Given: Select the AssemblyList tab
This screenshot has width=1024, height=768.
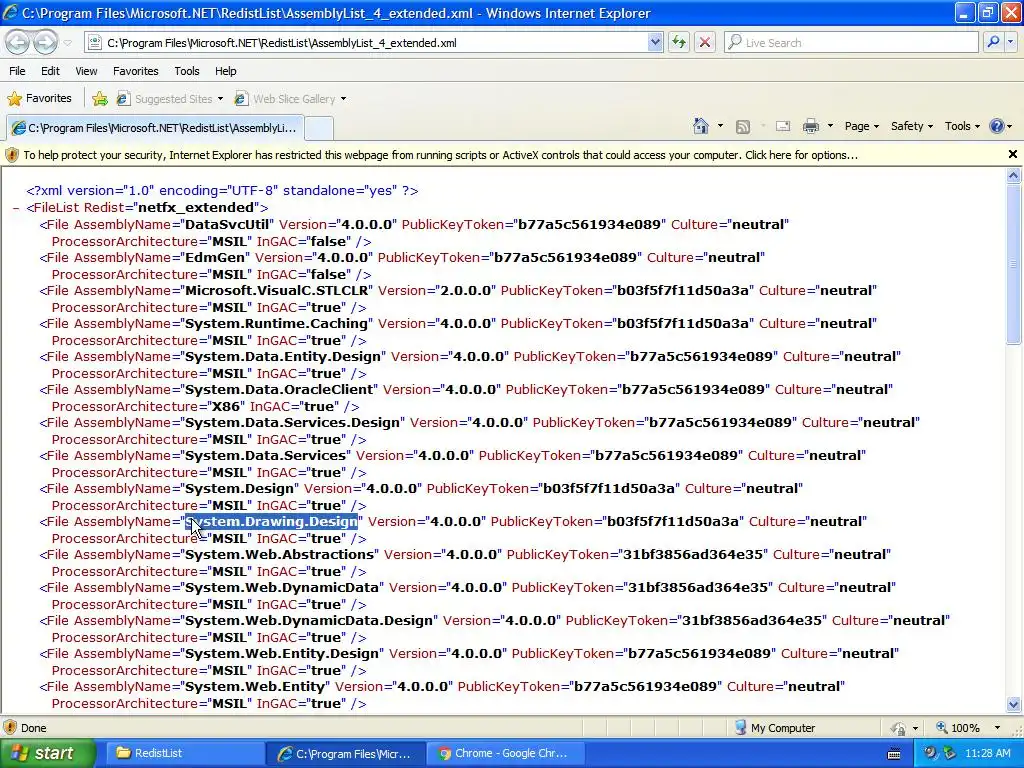Looking at the screenshot, I should coord(155,128).
